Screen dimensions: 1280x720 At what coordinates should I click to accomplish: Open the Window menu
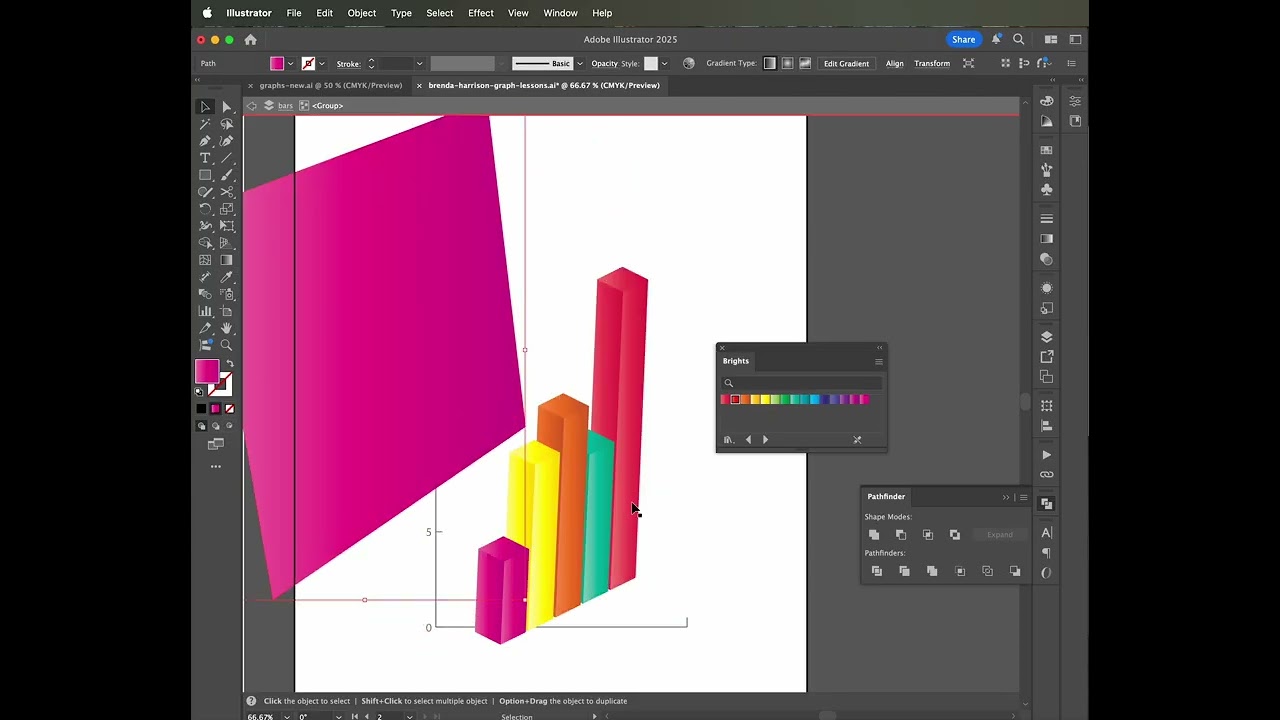click(560, 13)
